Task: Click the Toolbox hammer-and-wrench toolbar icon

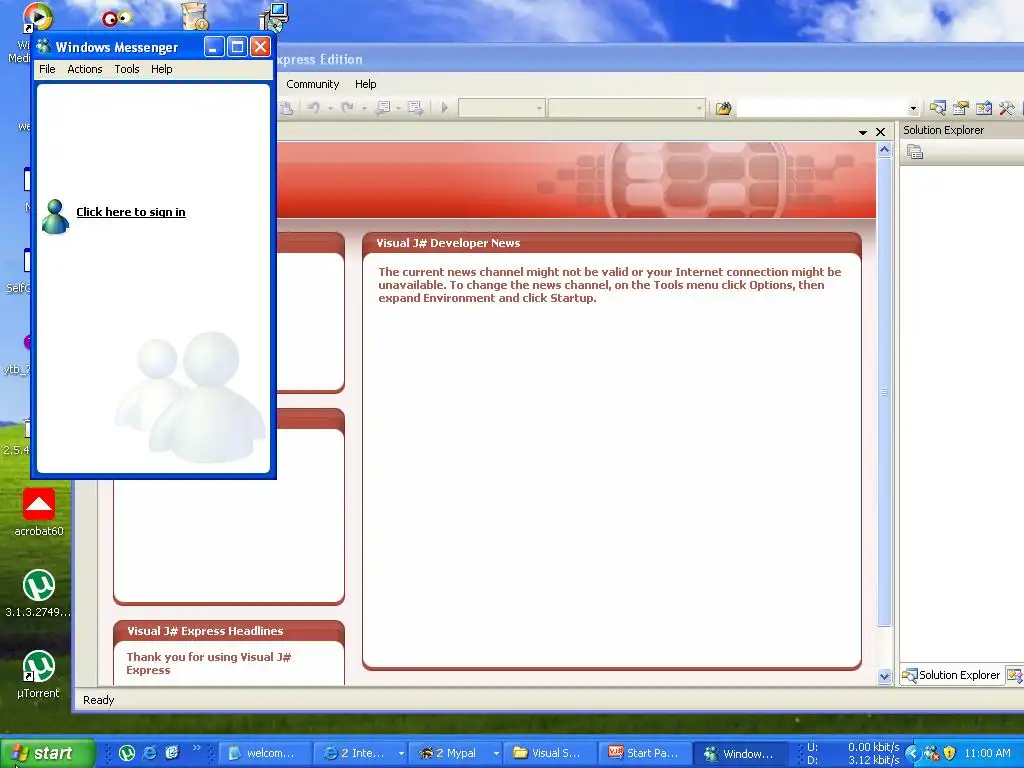Action: pyautogui.click(x=1006, y=108)
